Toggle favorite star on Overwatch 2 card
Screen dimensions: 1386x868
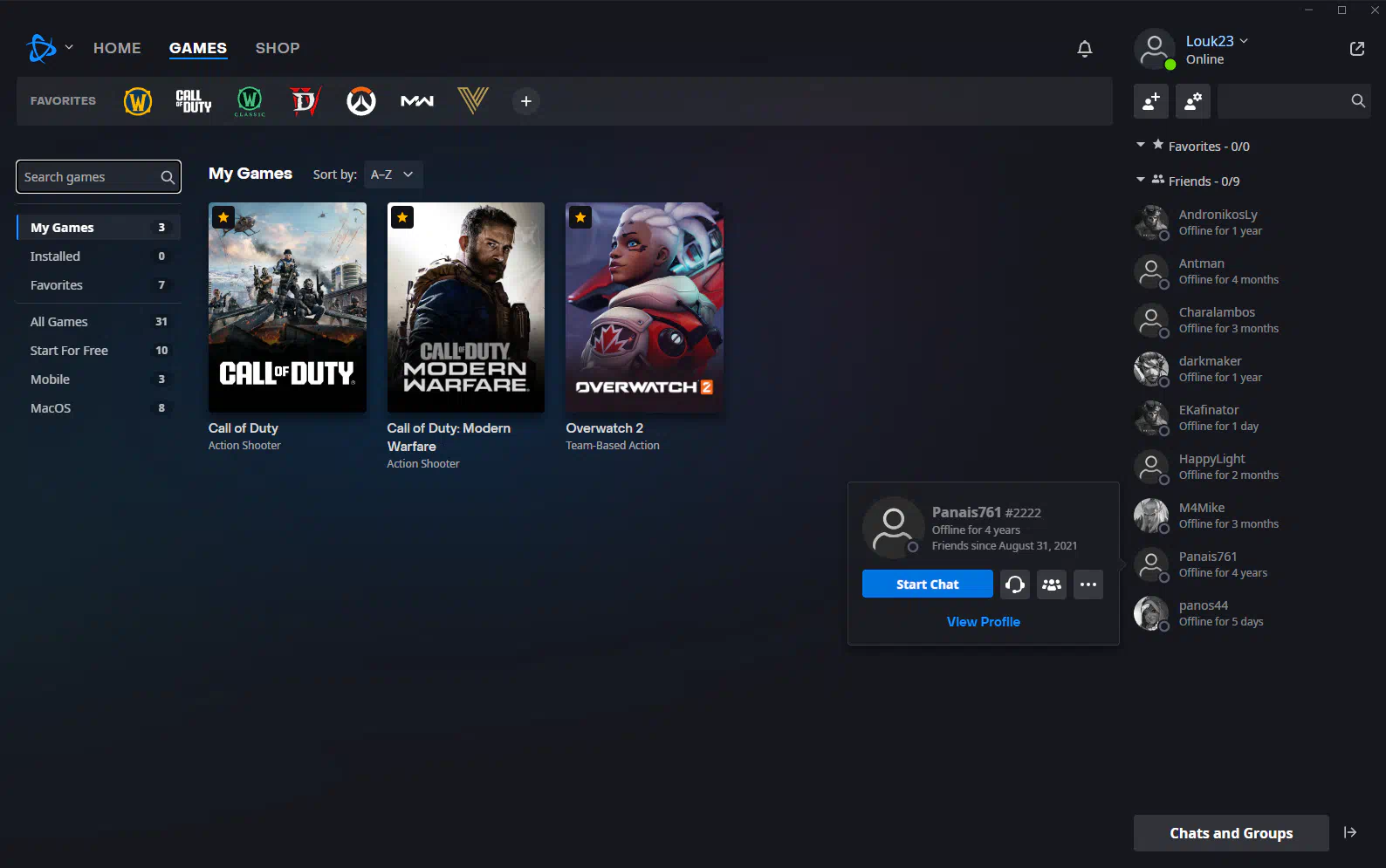[580, 217]
